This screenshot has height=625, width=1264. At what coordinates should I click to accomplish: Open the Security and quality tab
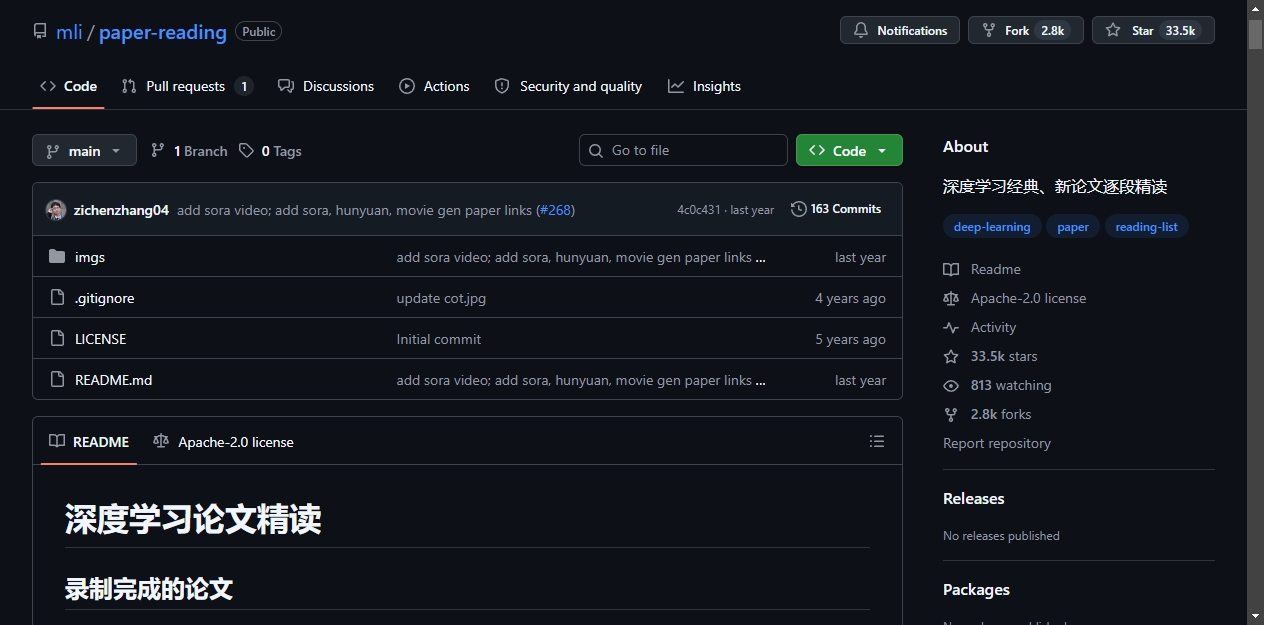click(568, 86)
